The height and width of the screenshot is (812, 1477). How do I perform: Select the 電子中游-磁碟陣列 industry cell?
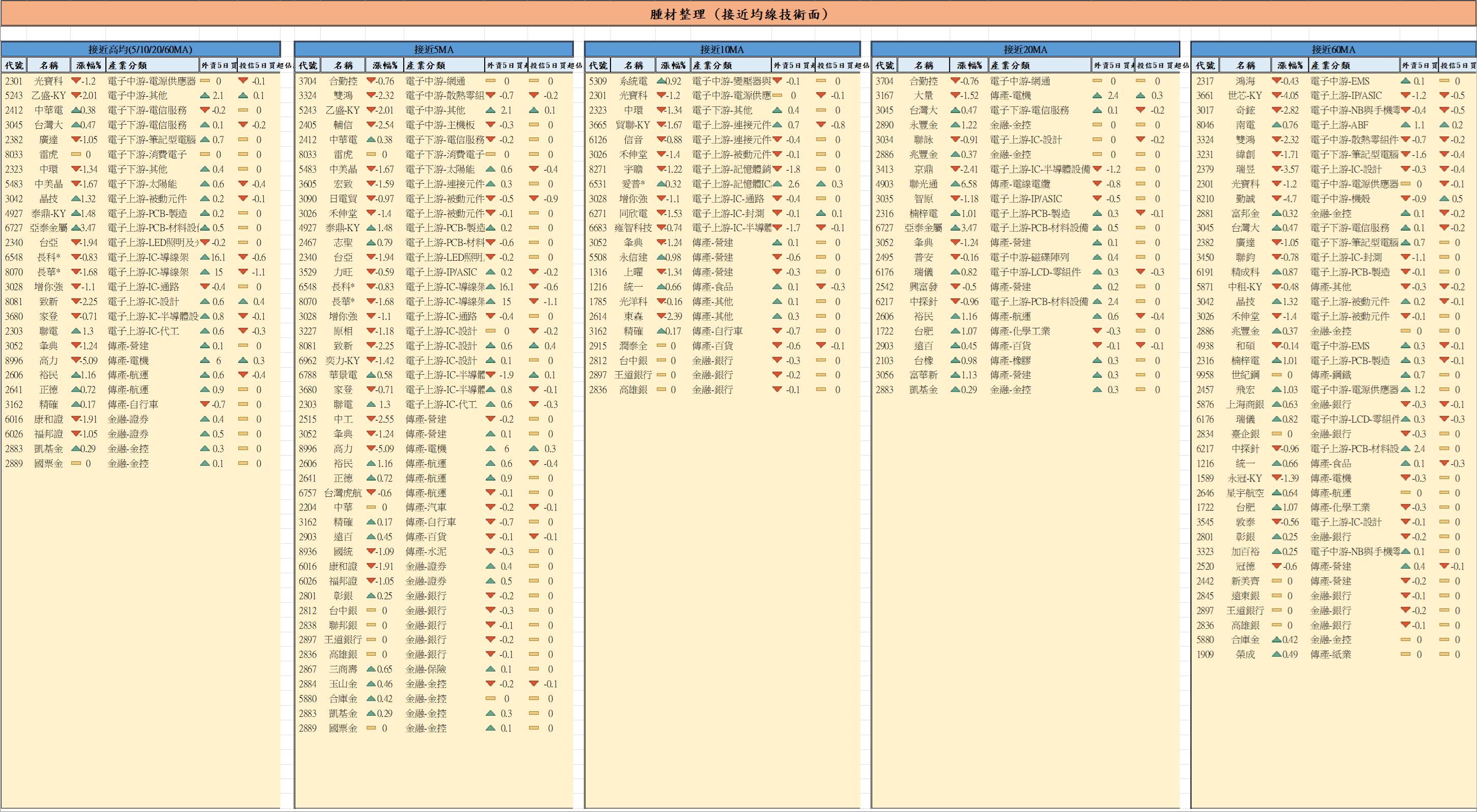coord(1029,258)
